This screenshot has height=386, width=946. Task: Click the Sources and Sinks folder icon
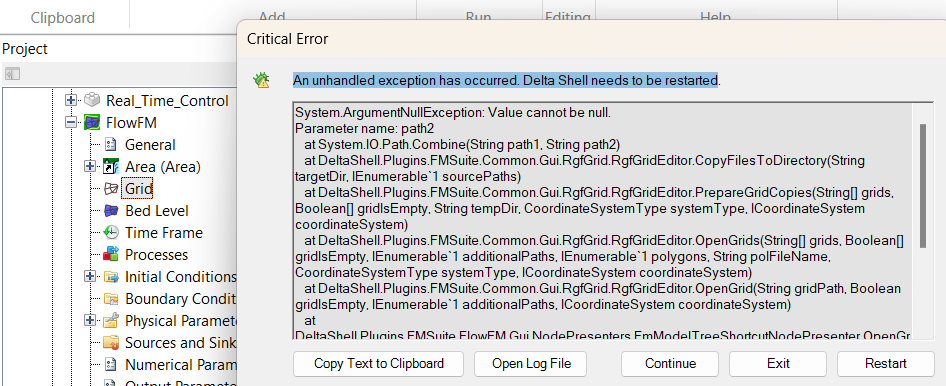(x=110, y=343)
